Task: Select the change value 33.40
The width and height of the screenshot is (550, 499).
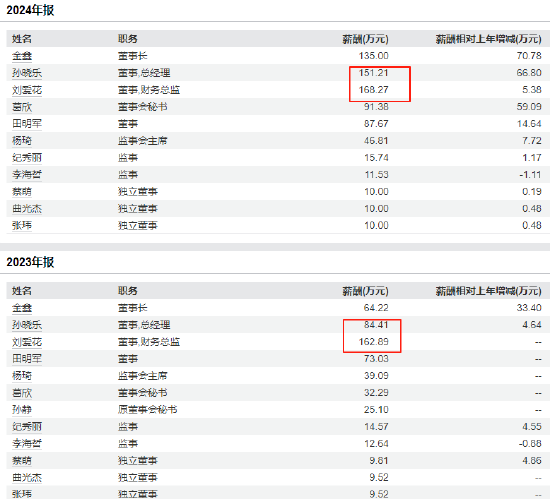Action: click(x=529, y=308)
